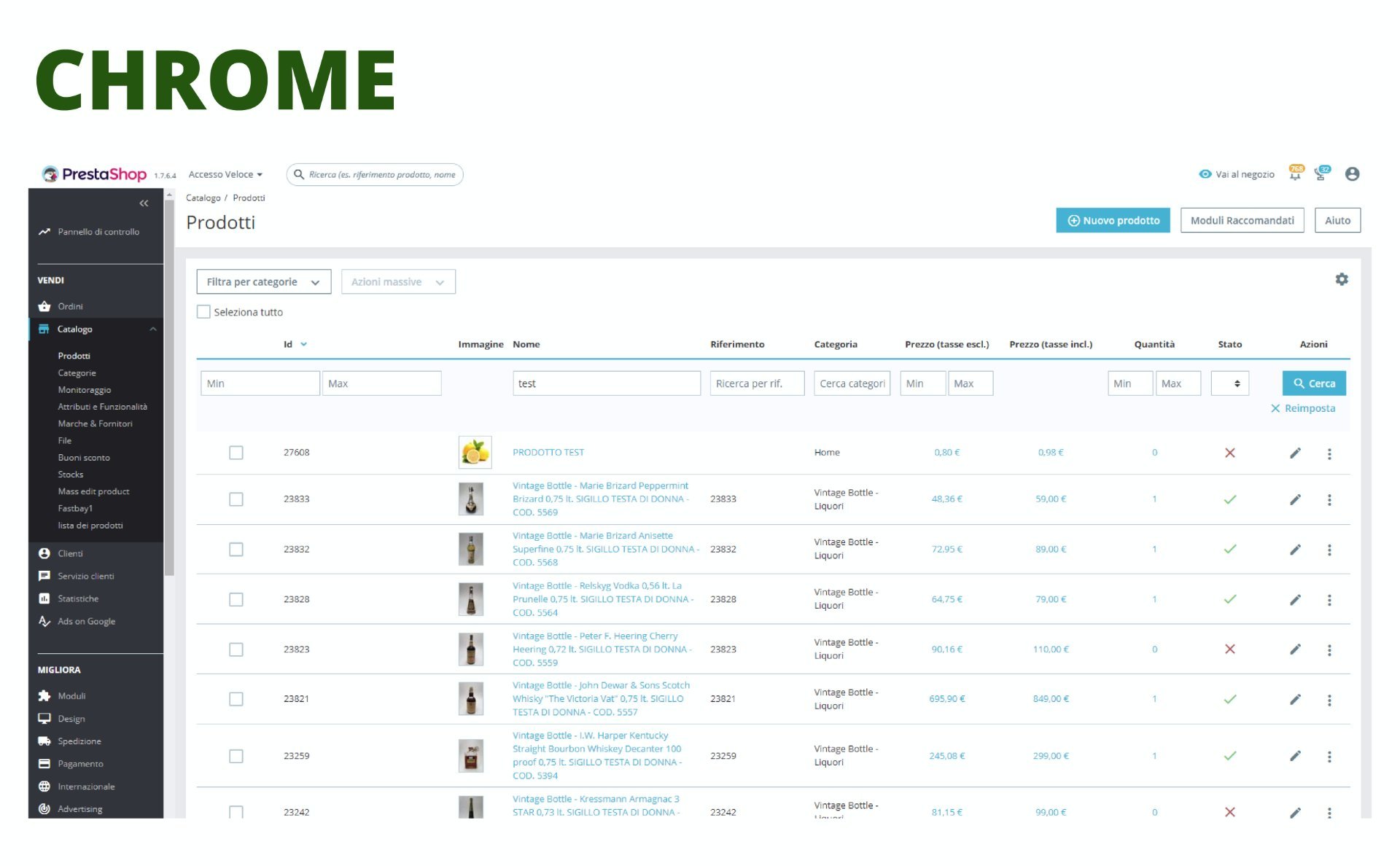Viewport: 1400px width, 866px height.
Task: Tick the checkbox for product 27608
Action: coord(236,453)
